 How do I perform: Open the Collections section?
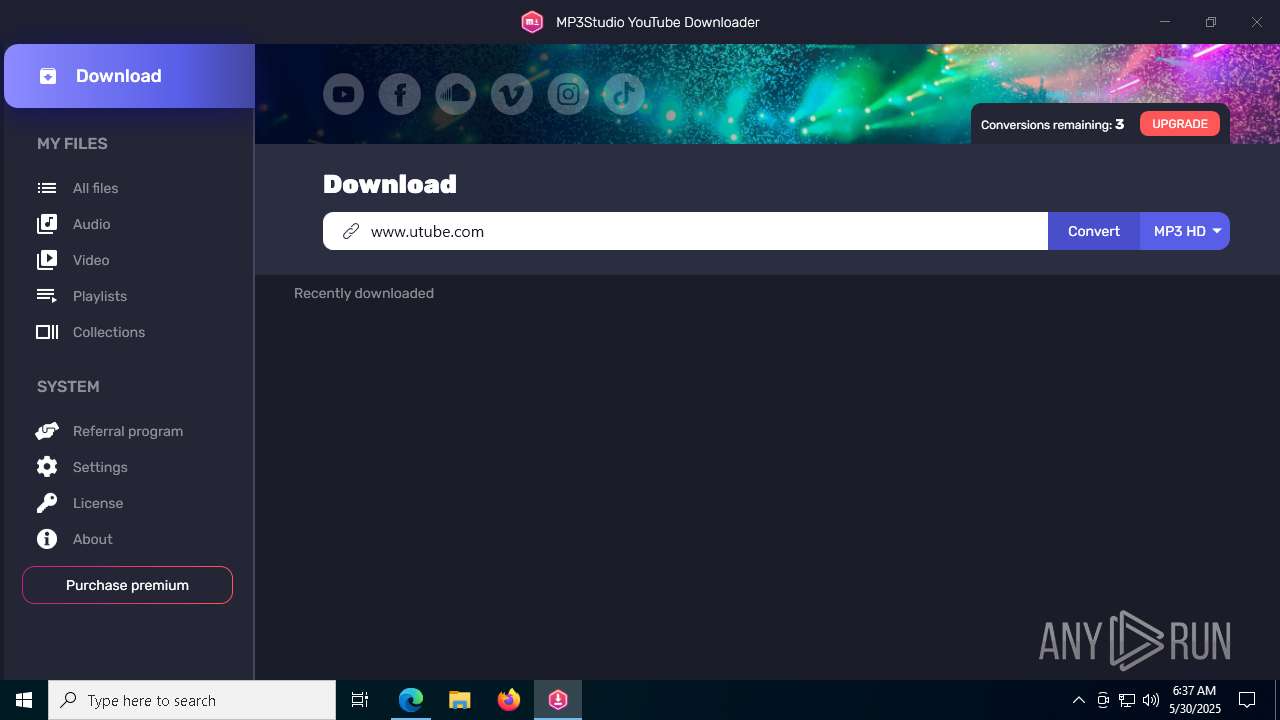click(109, 332)
